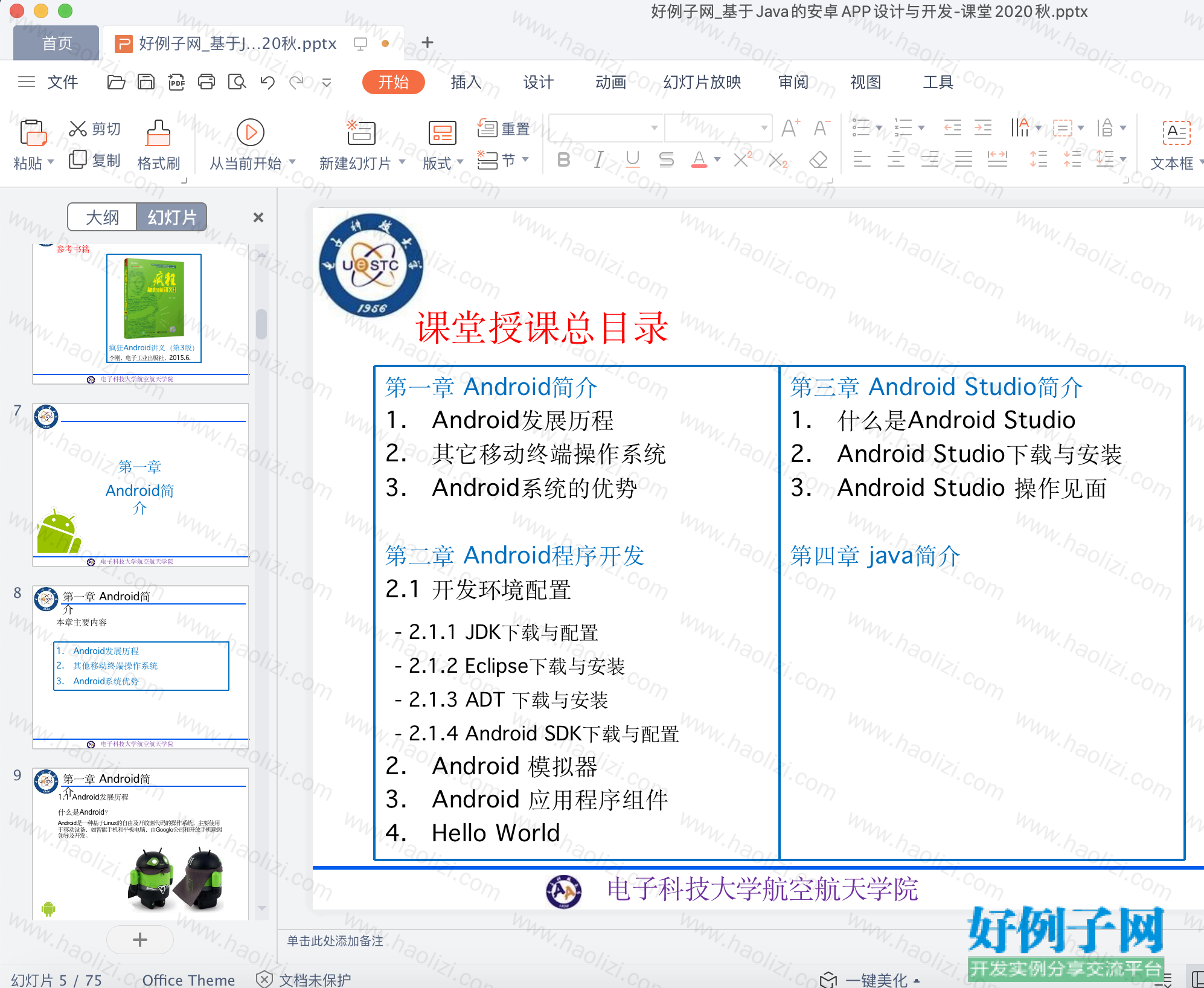Select slide 7 thumbnail 第一章

(141, 485)
